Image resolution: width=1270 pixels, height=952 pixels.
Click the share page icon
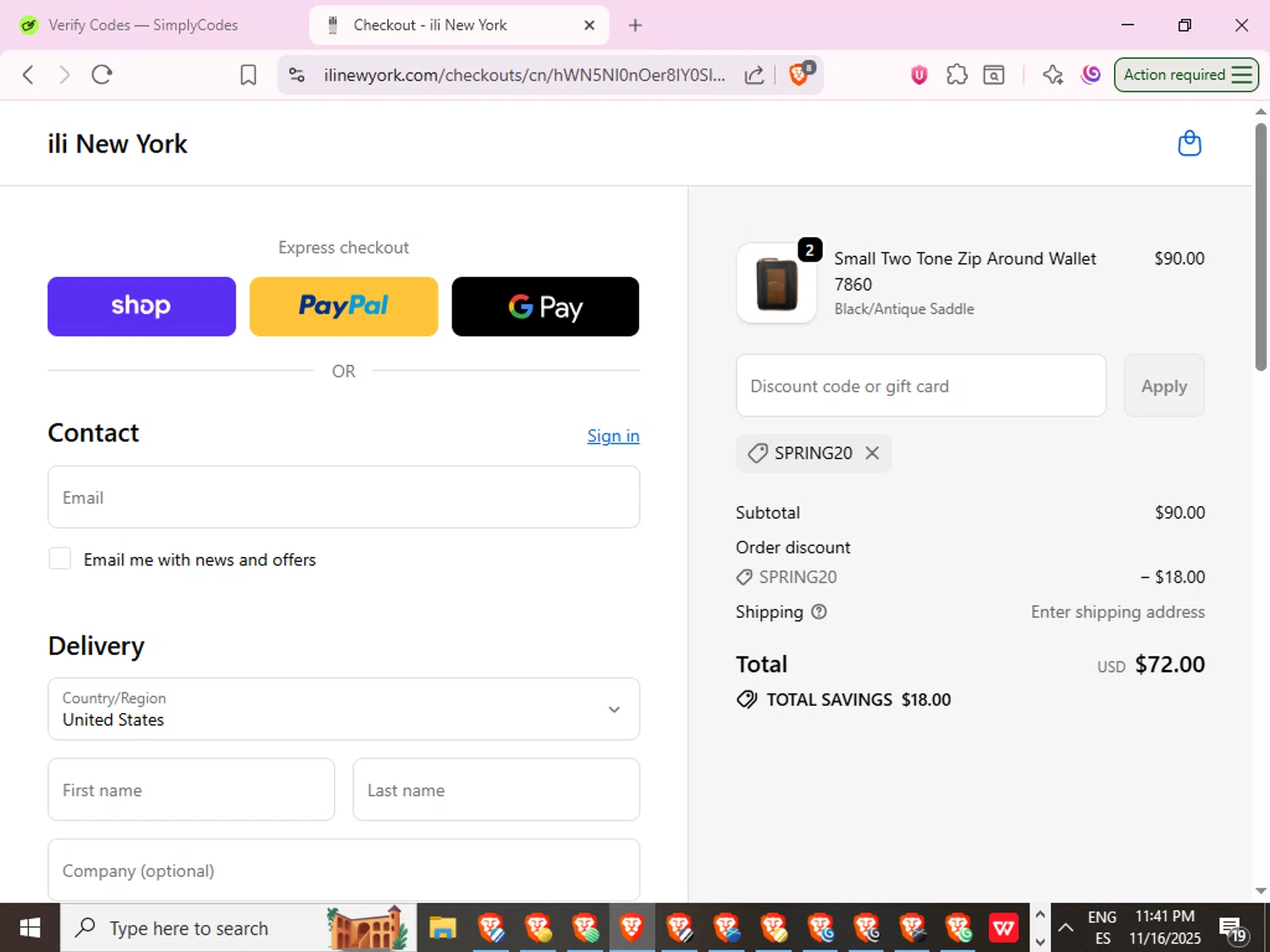tap(754, 74)
